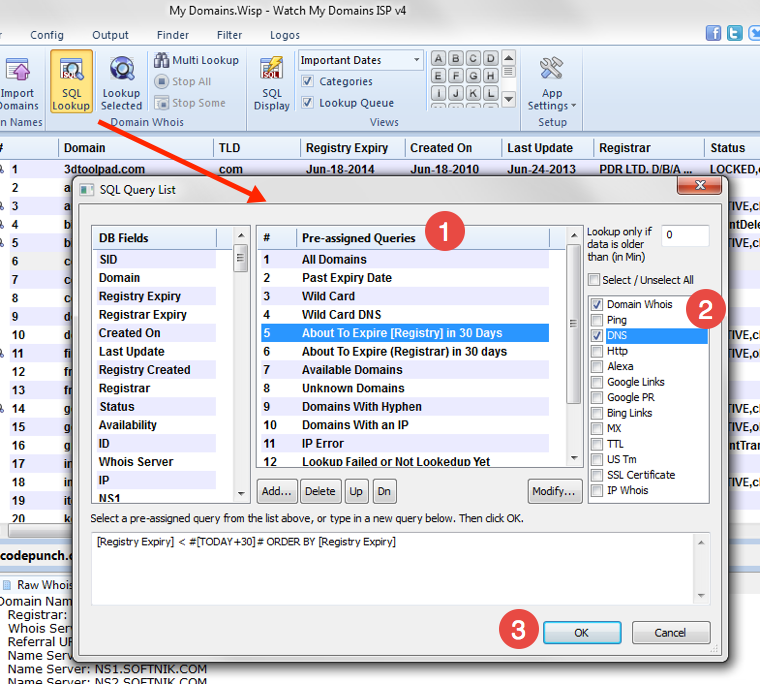Image resolution: width=760 pixels, height=684 pixels.
Task: Enable the Http lookup option
Action: [x=597, y=351]
